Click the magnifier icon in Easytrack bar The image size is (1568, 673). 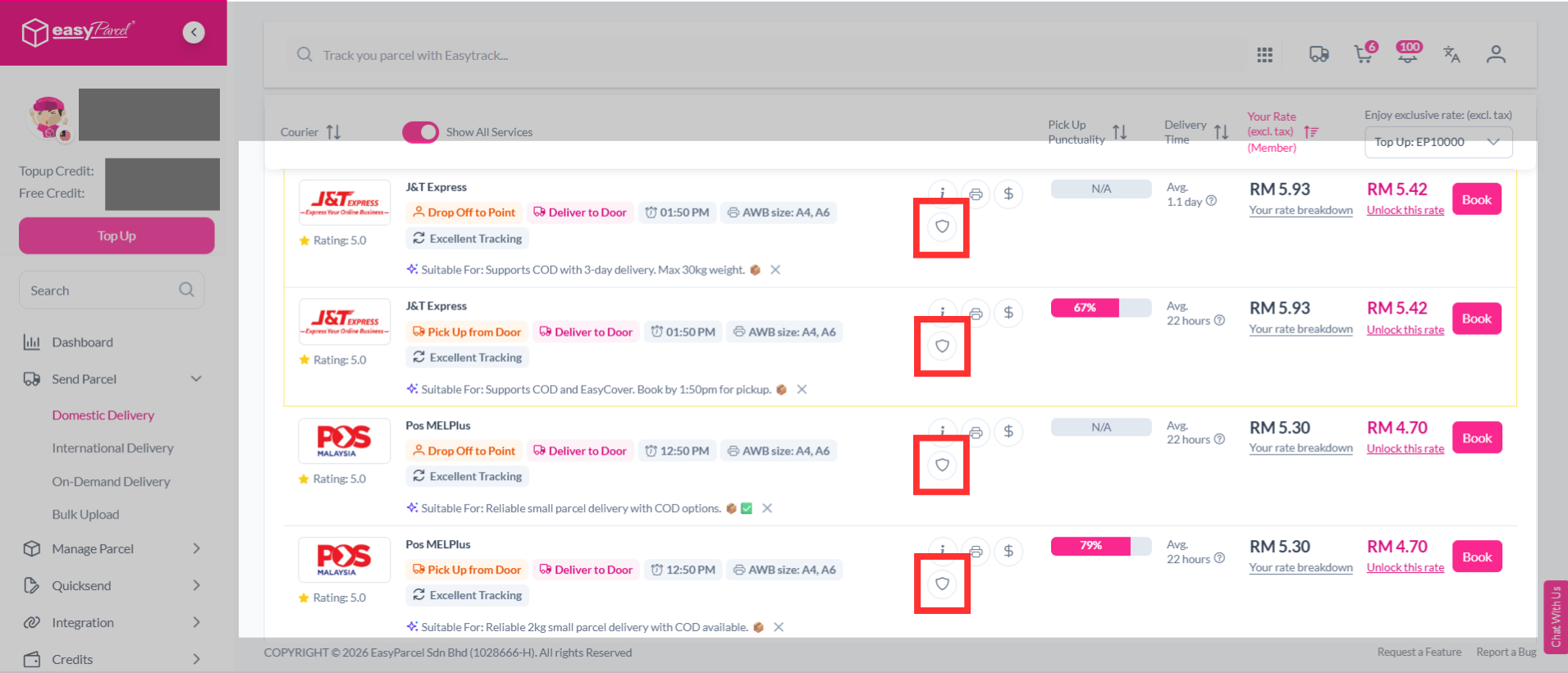(x=304, y=55)
